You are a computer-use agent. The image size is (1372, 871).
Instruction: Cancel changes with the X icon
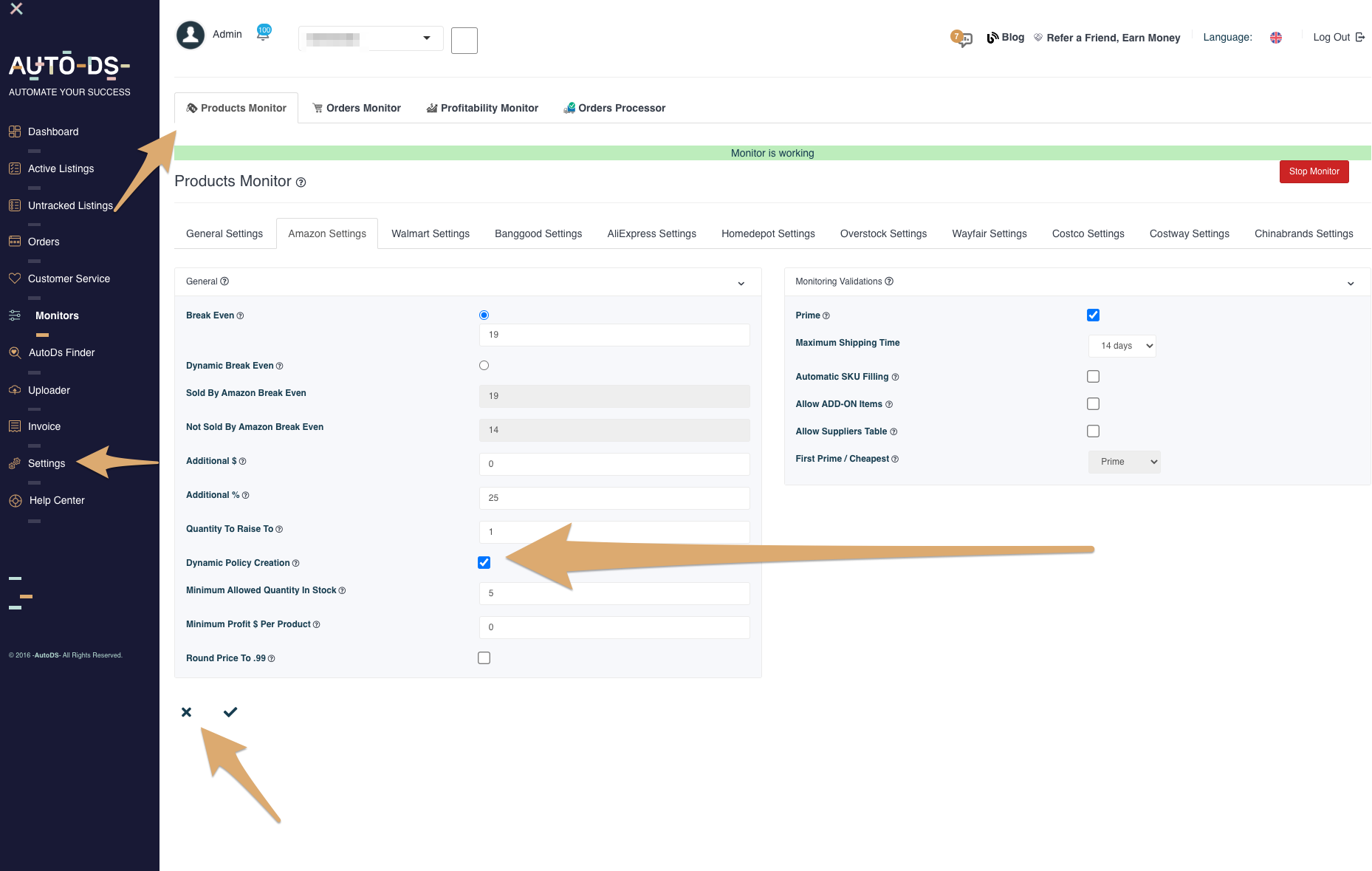[186, 712]
